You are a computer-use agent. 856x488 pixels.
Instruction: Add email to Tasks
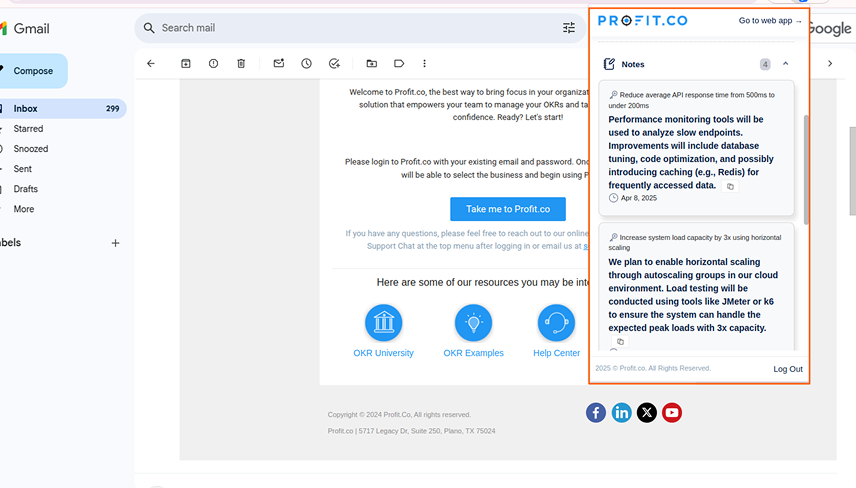(334, 63)
